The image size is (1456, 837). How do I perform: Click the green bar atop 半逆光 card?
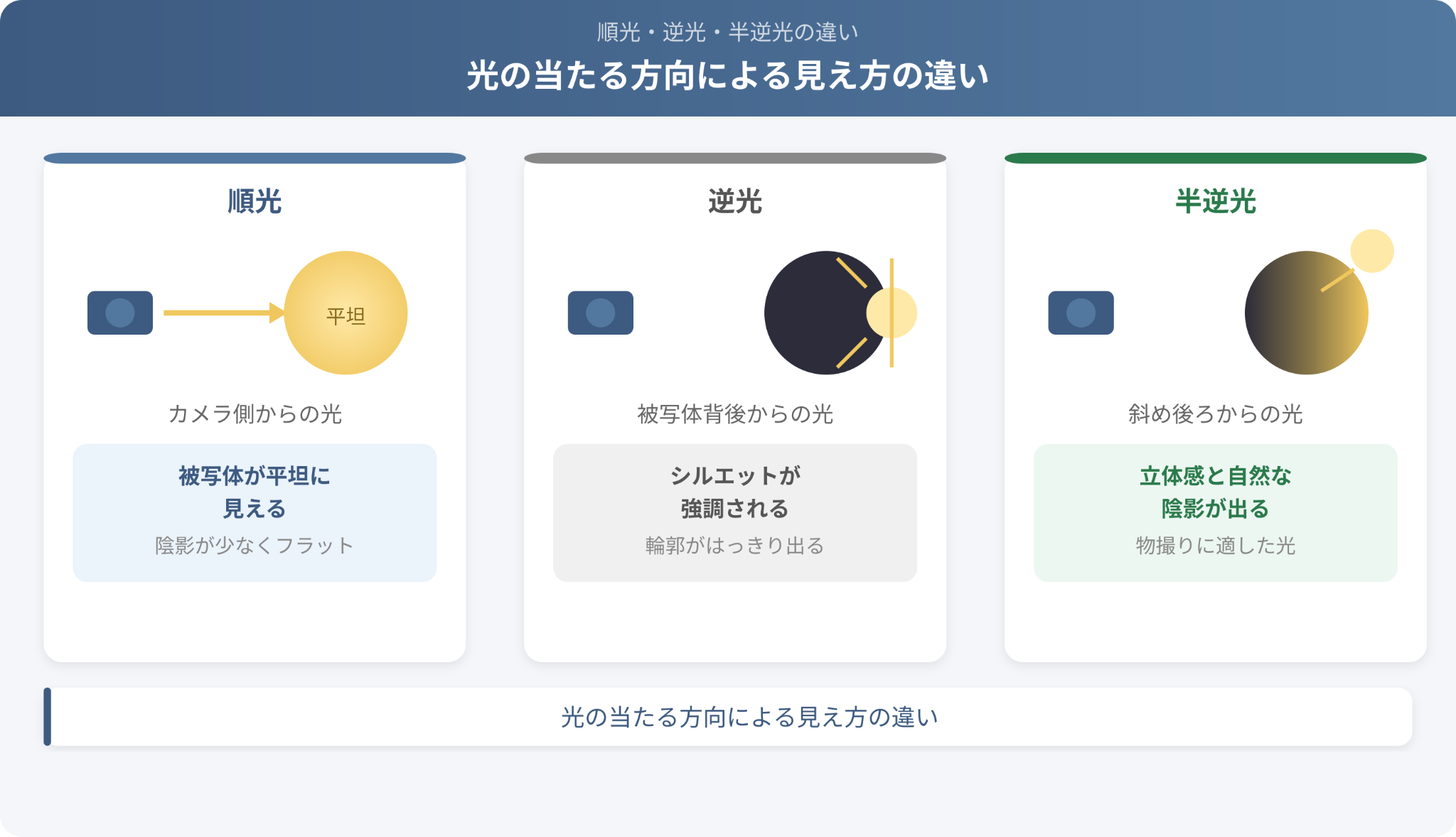[x=1216, y=158]
